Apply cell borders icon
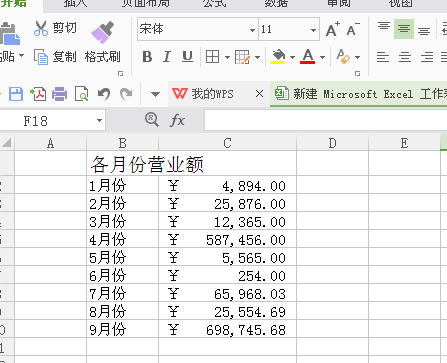Screen dimensions: 447x363 (x=212, y=57)
